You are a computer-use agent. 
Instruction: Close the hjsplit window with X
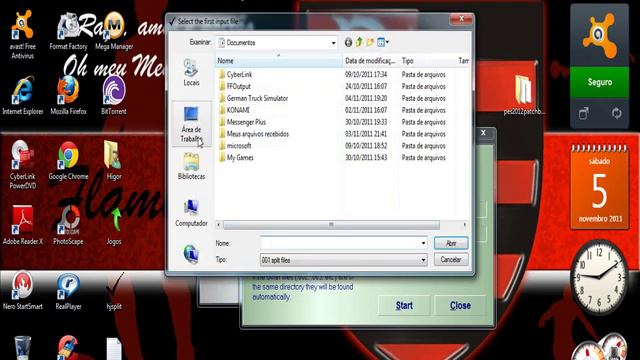(x=483, y=133)
